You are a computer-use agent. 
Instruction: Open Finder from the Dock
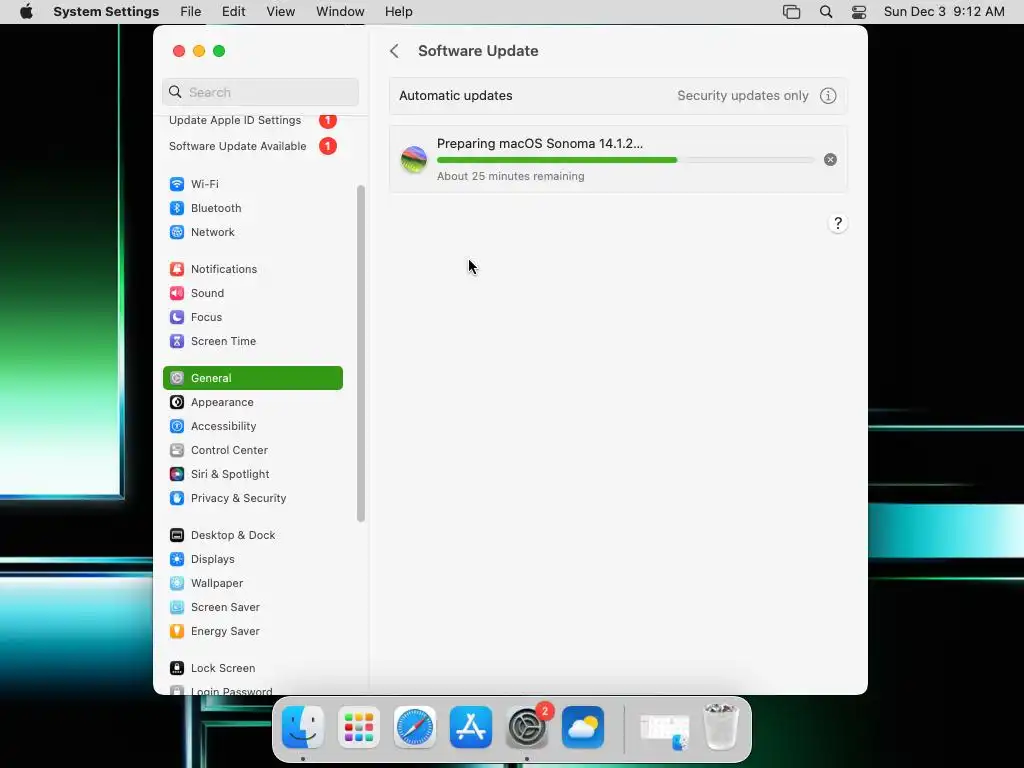click(x=303, y=727)
